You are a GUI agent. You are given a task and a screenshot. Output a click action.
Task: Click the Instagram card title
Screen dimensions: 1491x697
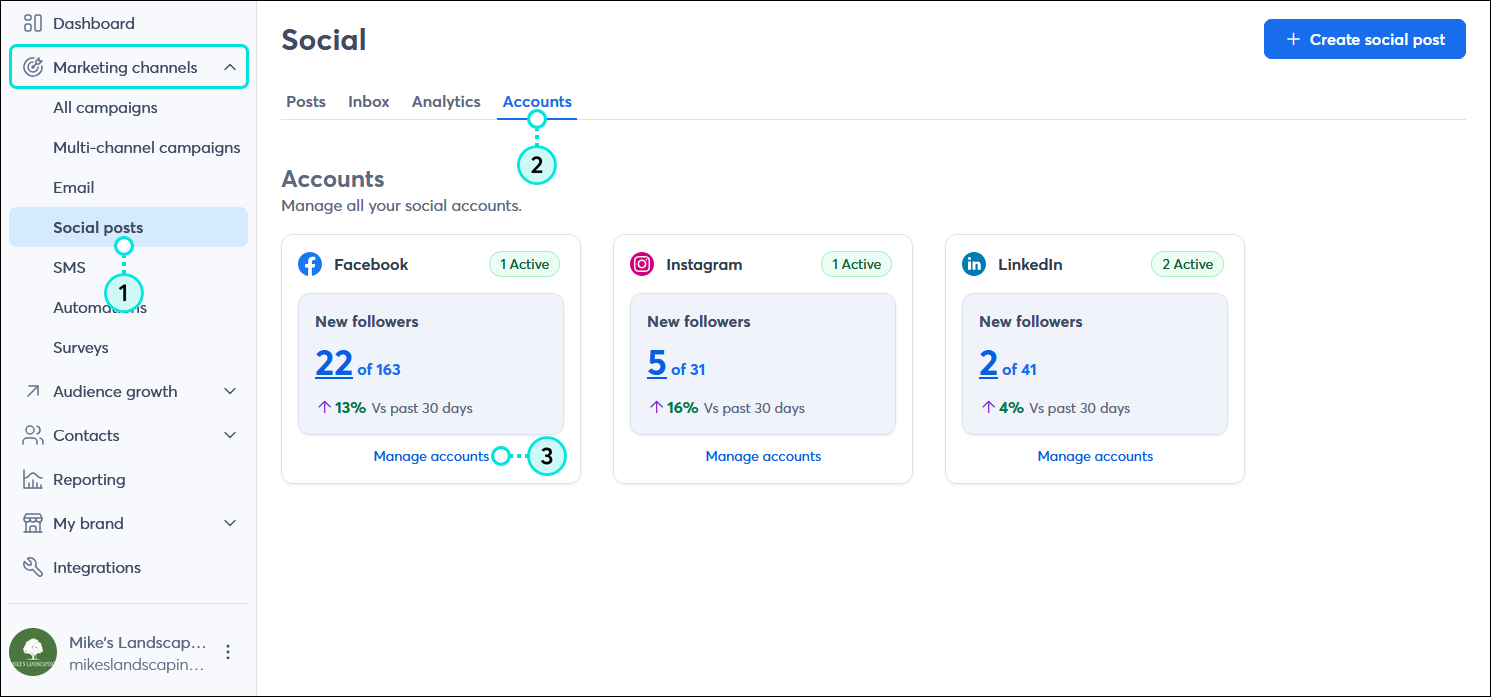(x=704, y=264)
